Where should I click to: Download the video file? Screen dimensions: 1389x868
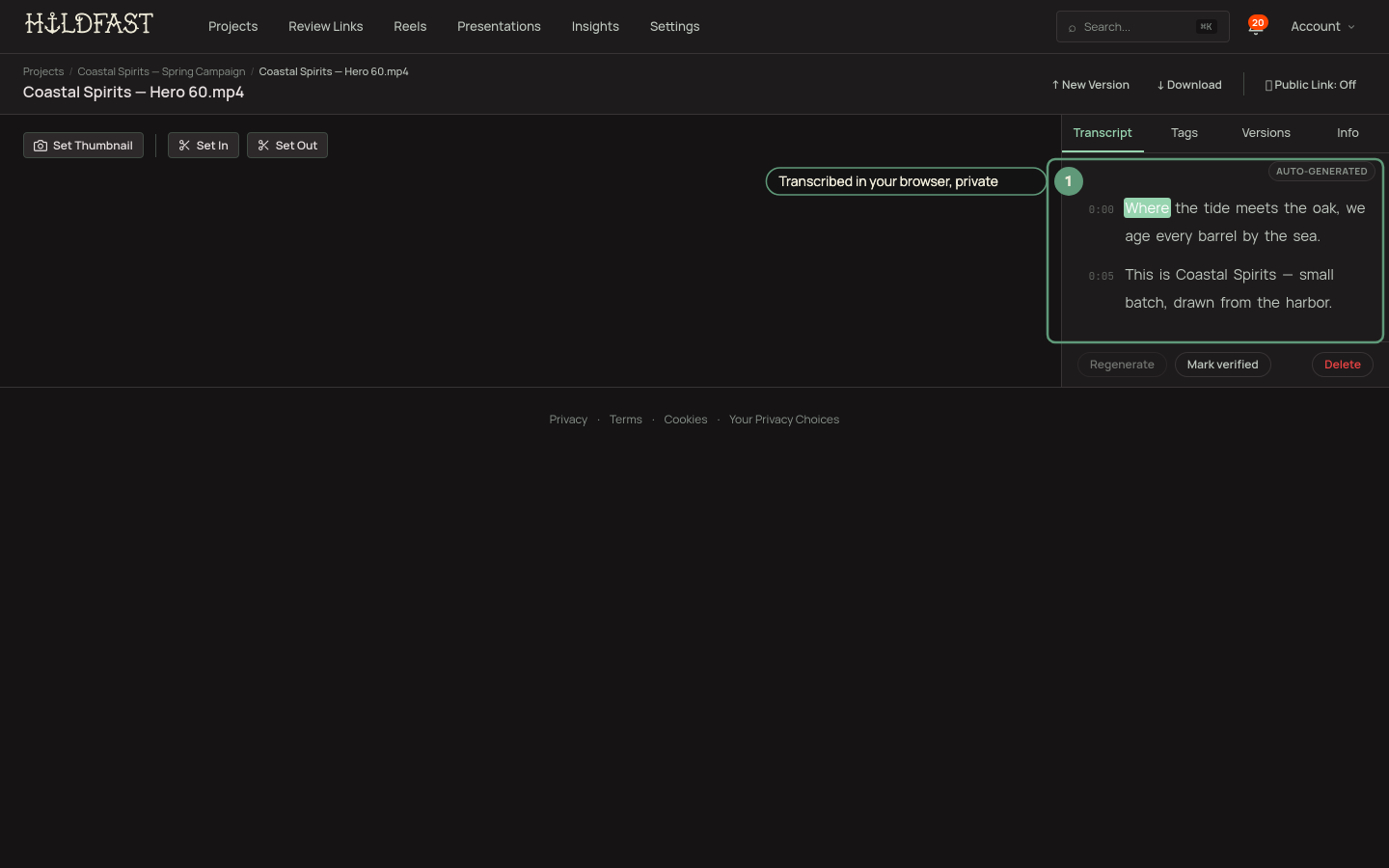(1189, 85)
